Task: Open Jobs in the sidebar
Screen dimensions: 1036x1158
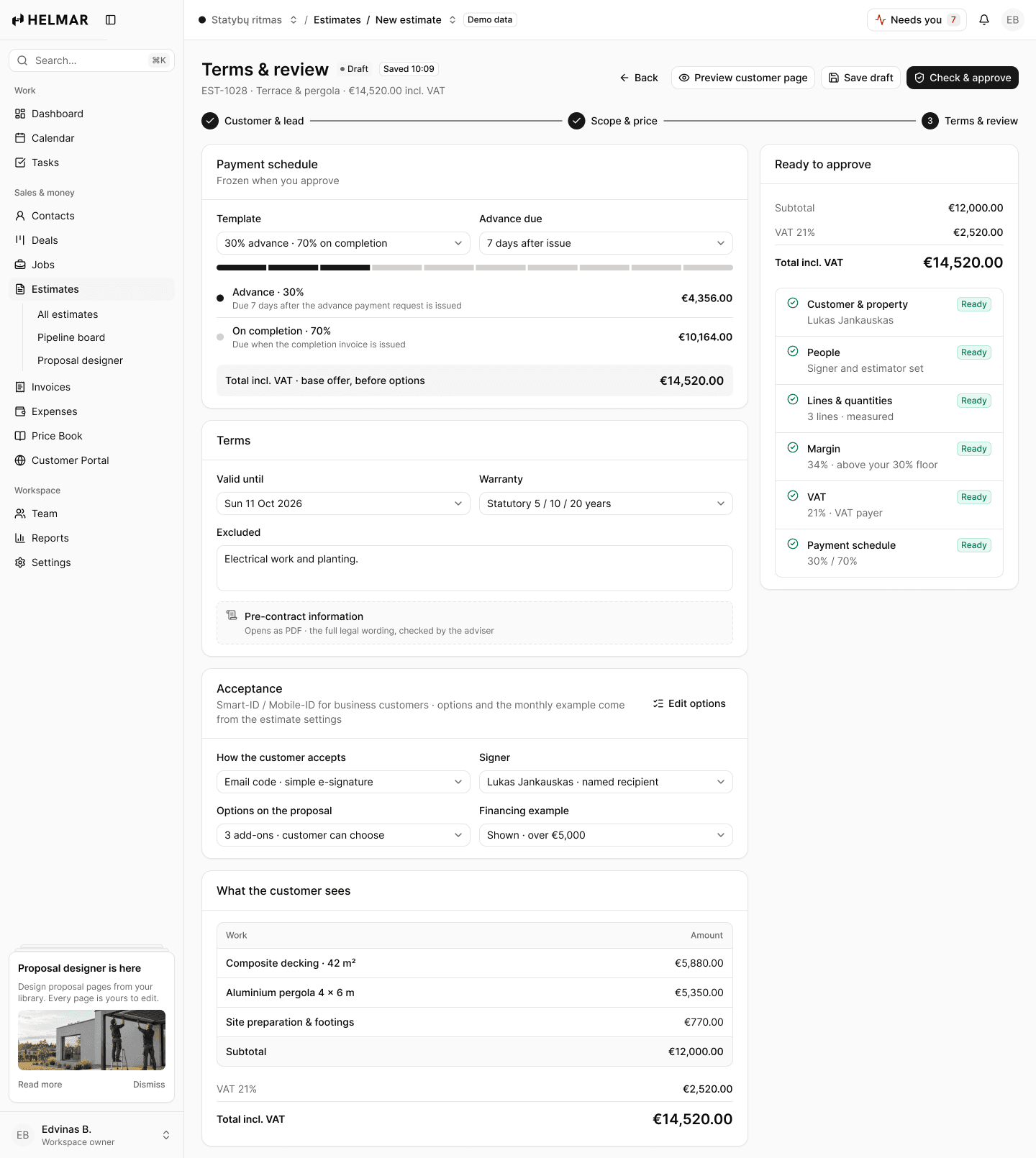Action: click(x=92, y=265)
